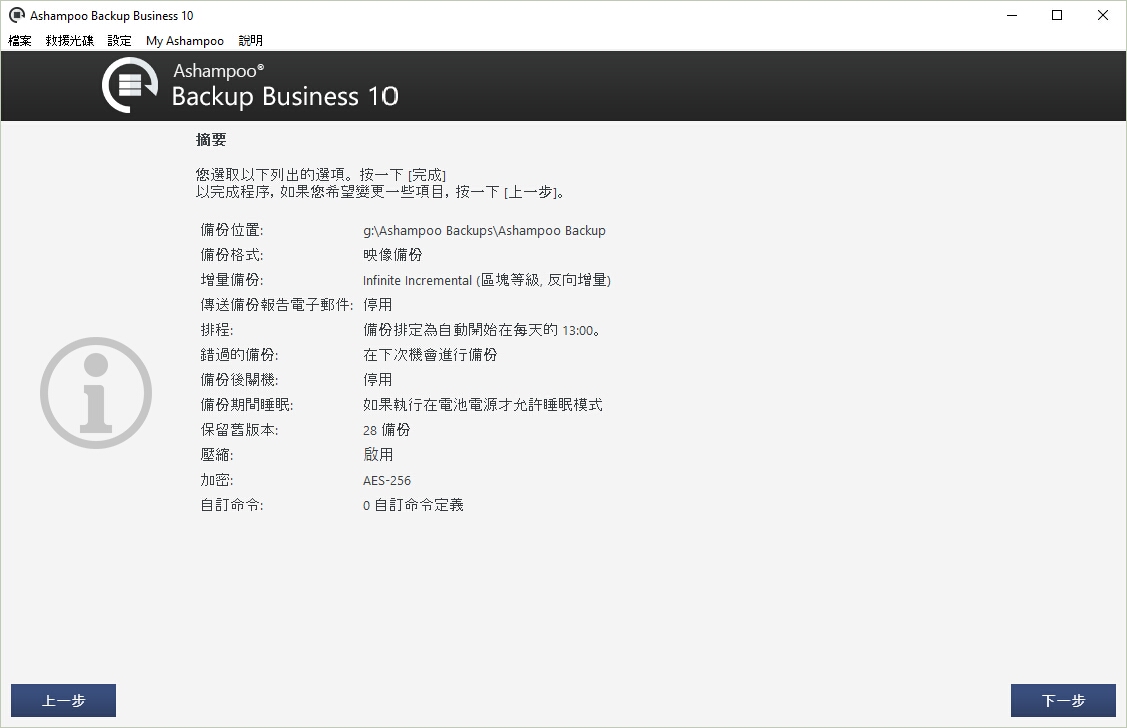This screenshot has width=1127, height=728.
Task: Click the 下一步 next button
Action: tap(1063, 701)
